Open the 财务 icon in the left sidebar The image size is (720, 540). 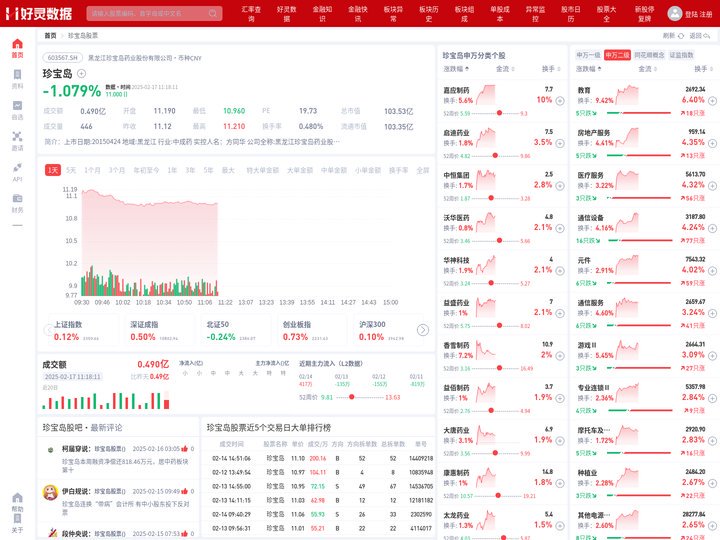tap(17, 198)
